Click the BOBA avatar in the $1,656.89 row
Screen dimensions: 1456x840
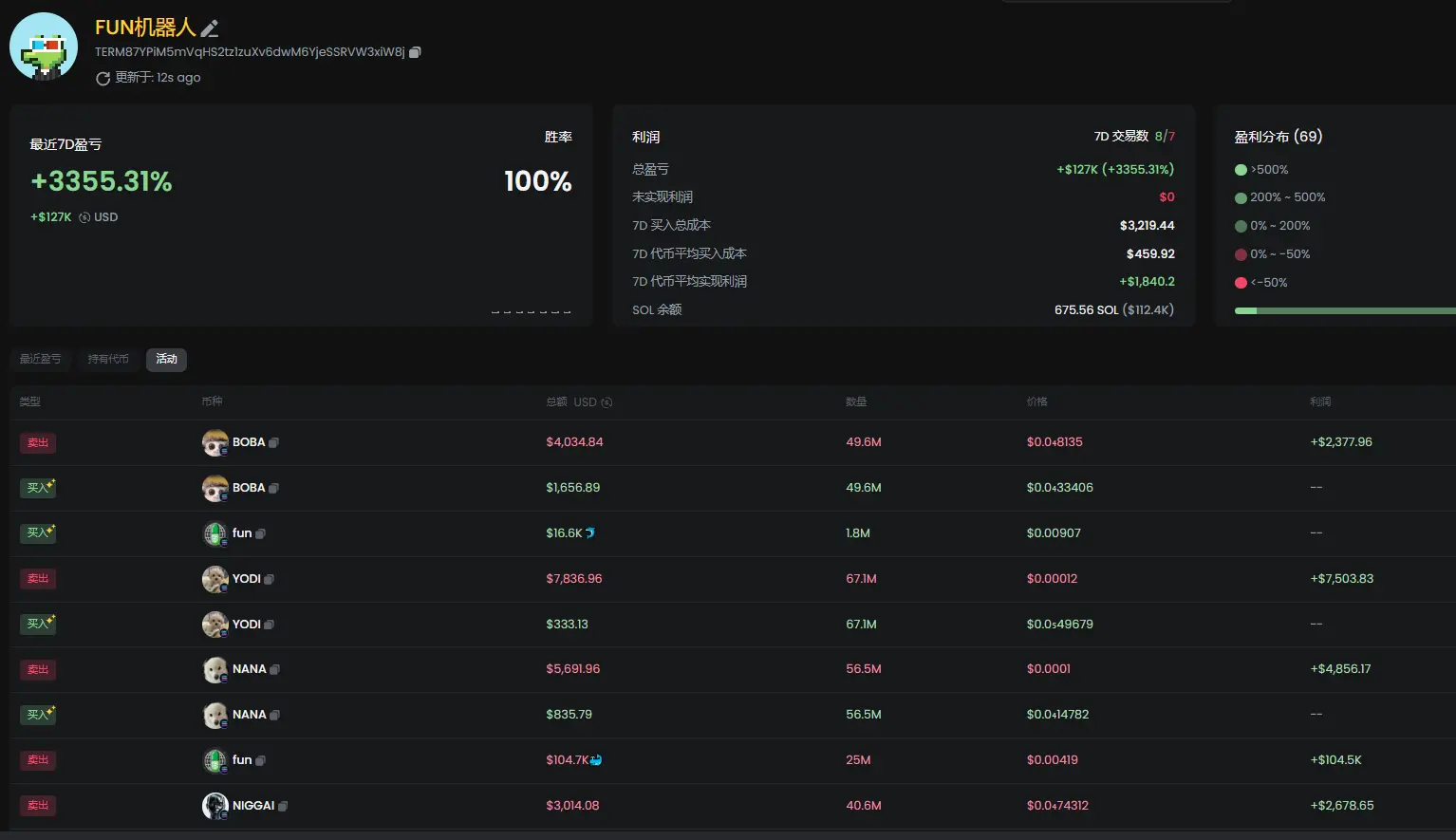(x=215, y=488)
